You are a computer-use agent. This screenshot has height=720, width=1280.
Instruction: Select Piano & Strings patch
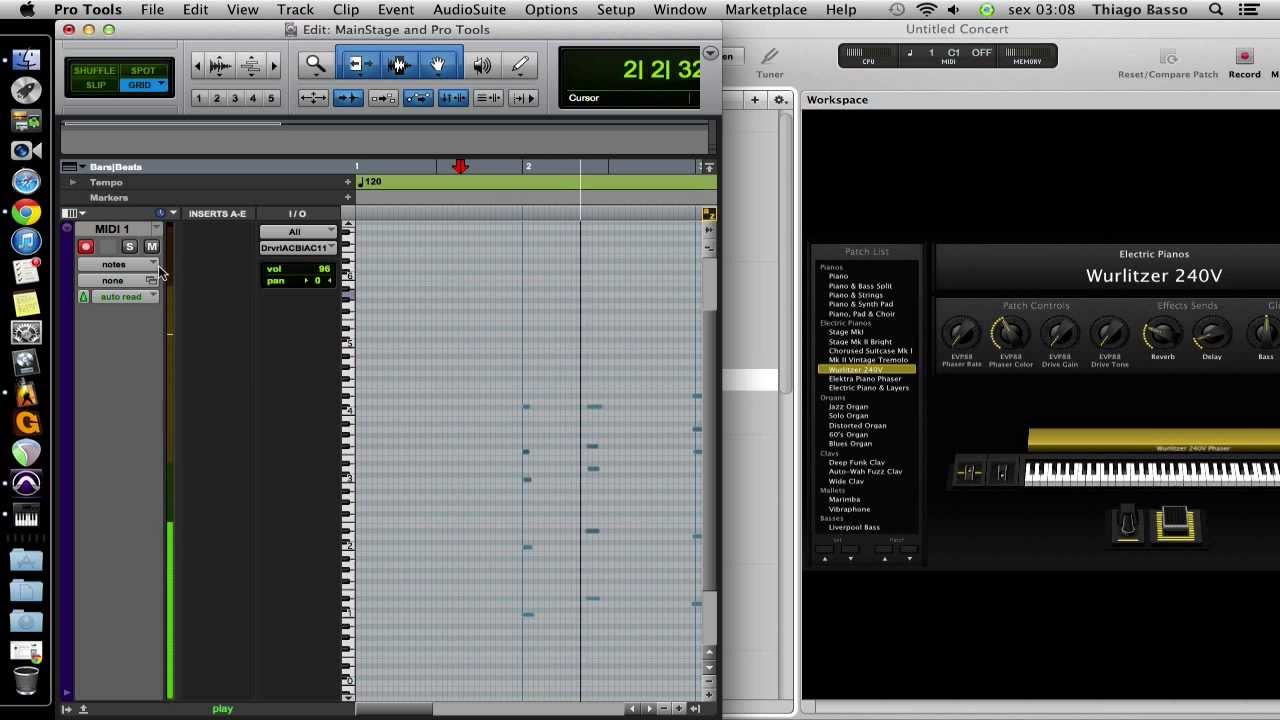tap(855, 295)
